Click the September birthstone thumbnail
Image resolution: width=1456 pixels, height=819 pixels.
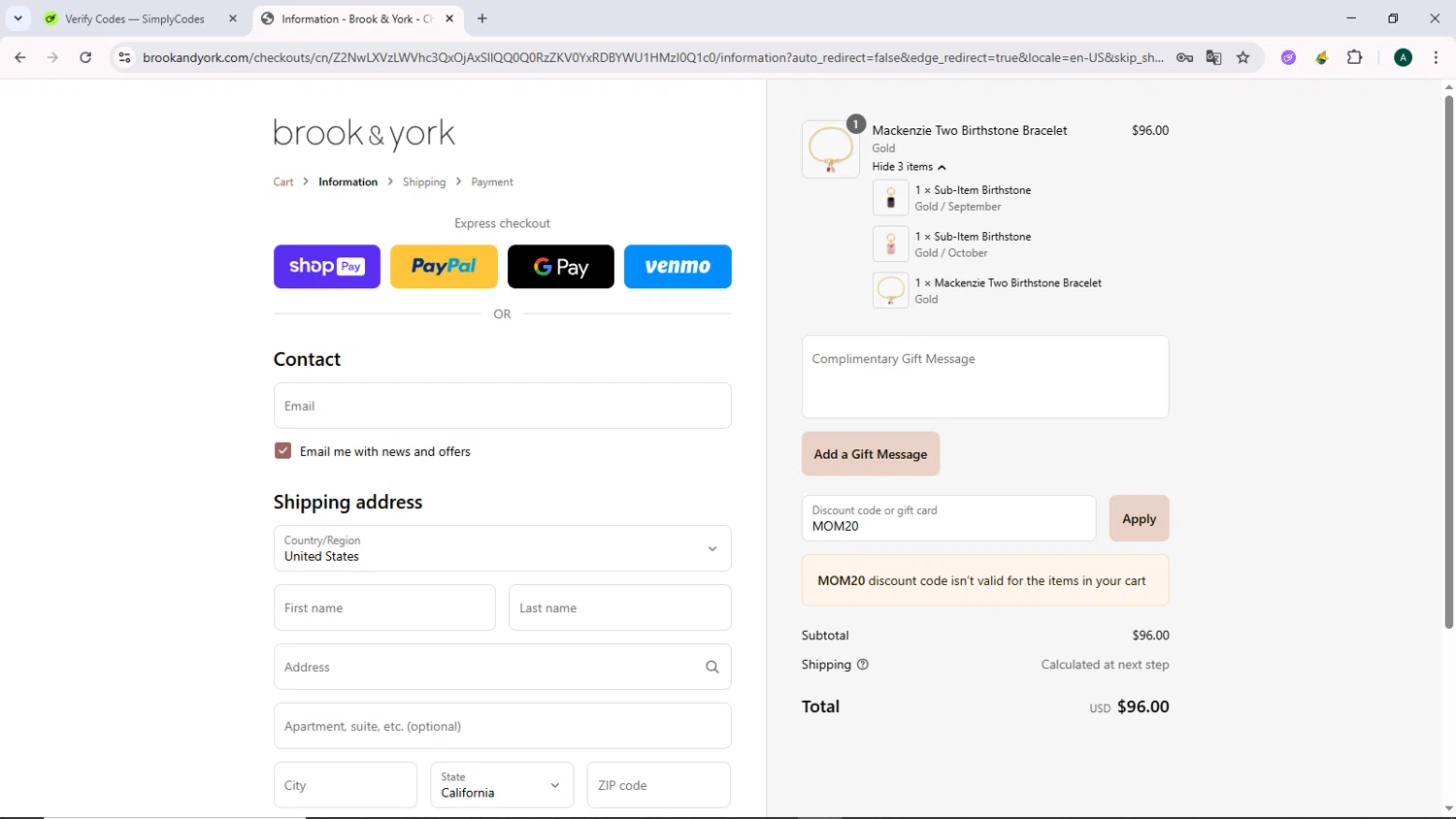(890, 198)
